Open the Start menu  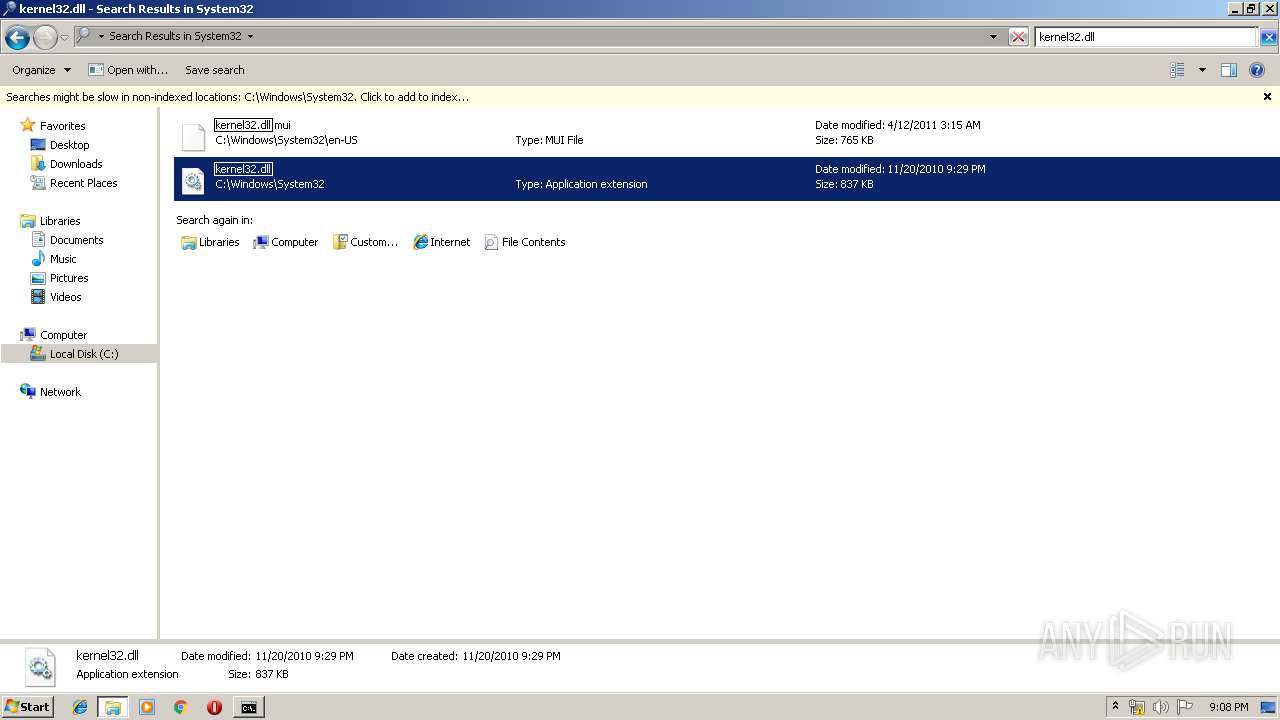[x=27, y=707]
